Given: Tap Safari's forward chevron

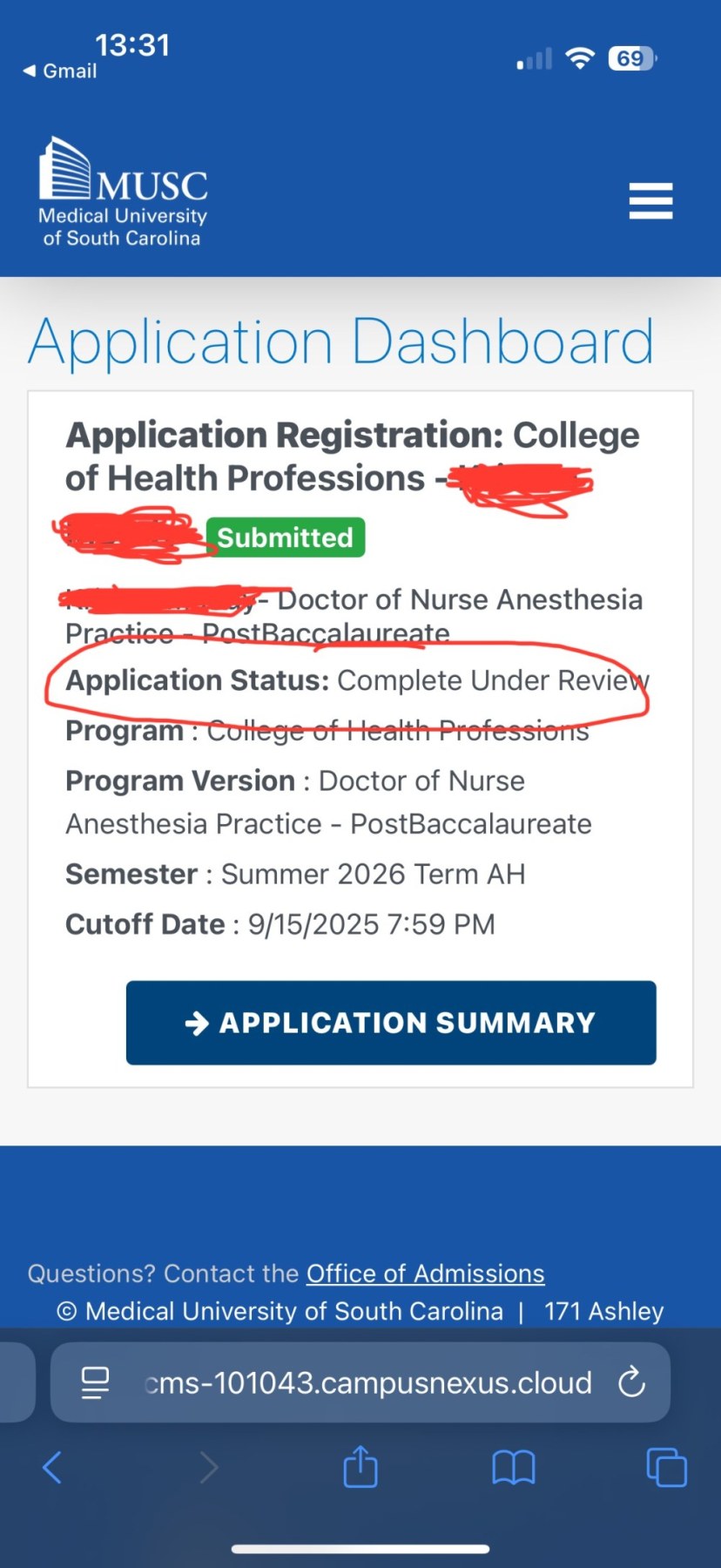Looking at the screenshot, I should pyautogui.click(x=209, y=1468).
